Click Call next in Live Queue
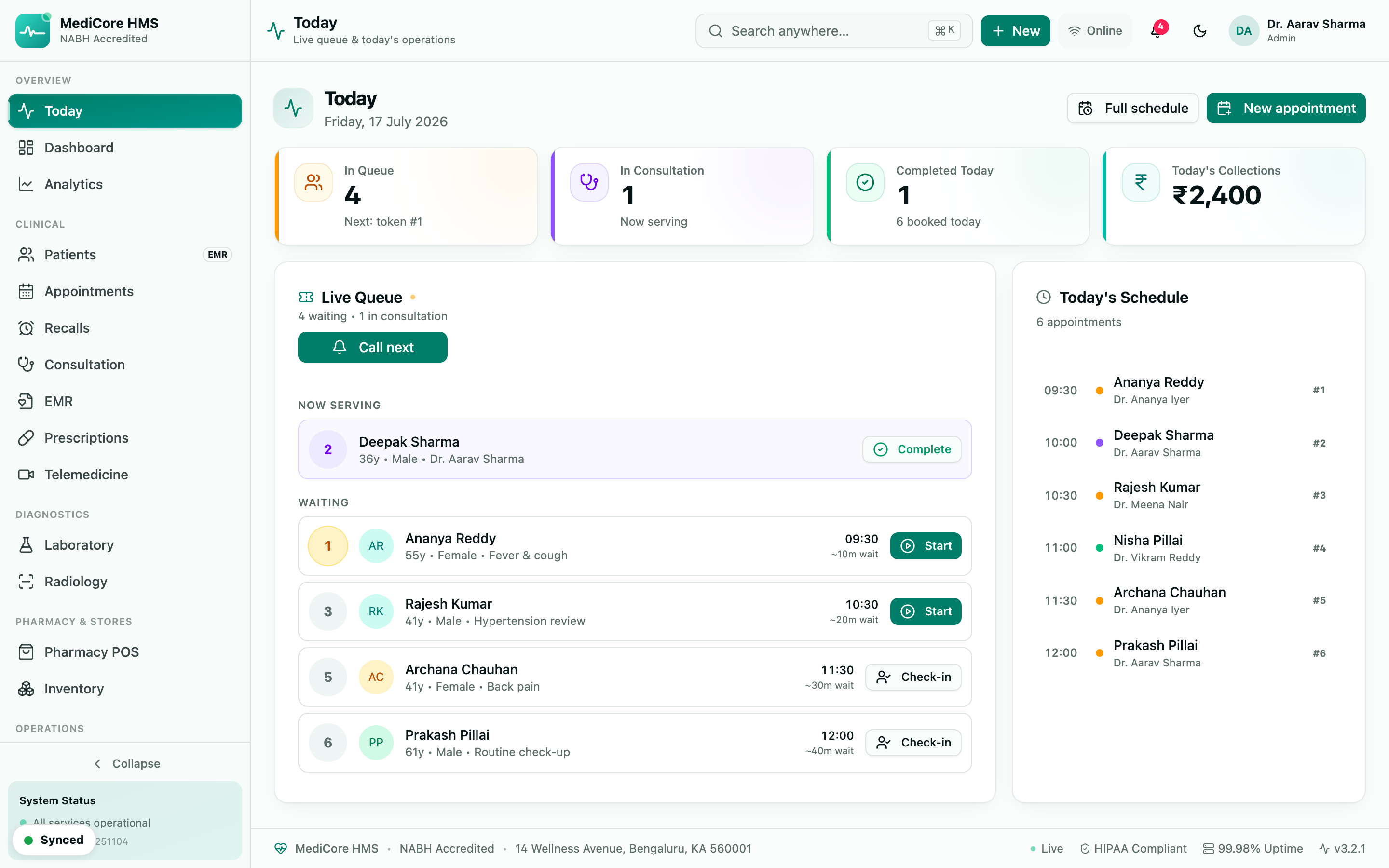This screenshot has height=868, width=1389. click(x=372, y=347)
